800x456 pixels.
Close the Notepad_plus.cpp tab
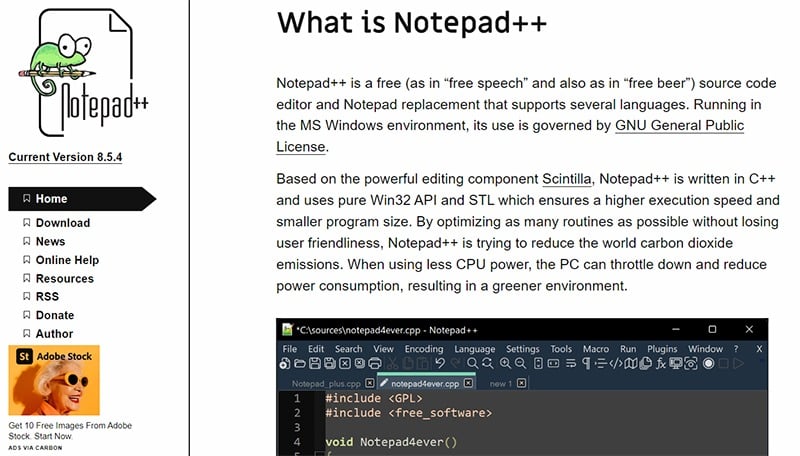[x=370, y=383]
